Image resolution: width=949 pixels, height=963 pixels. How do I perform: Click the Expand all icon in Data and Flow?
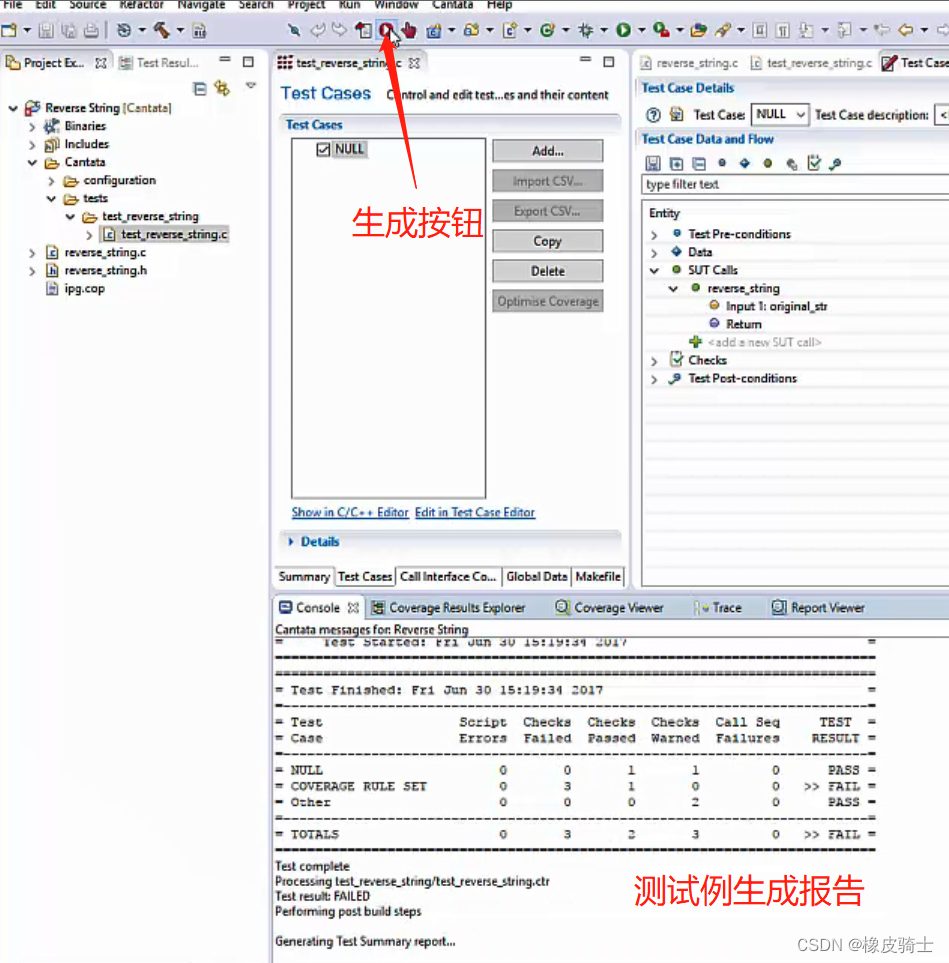pos(676,163)
